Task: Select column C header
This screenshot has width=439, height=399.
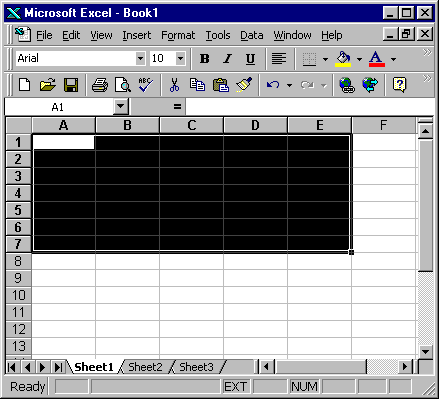Action: [x=191, y=125]
